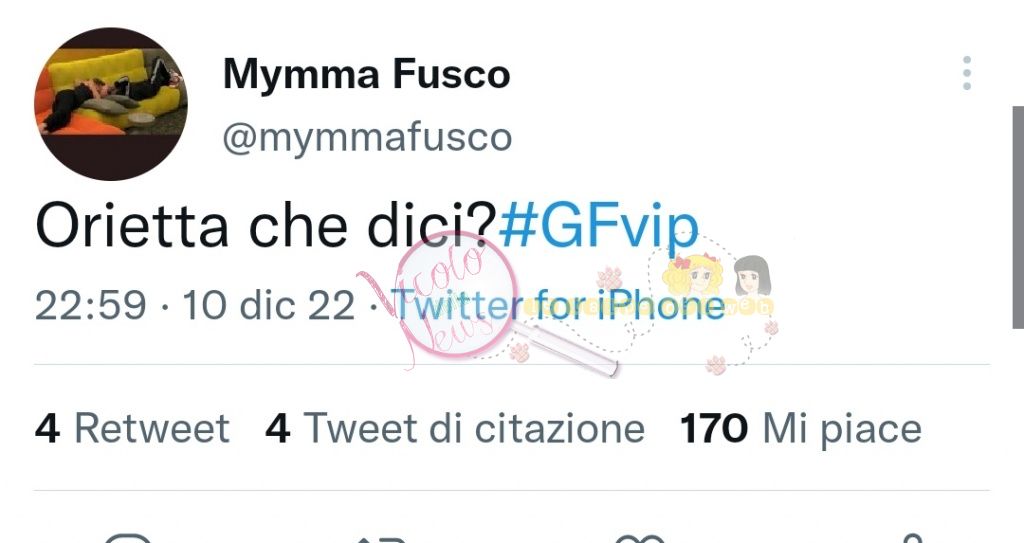Click the 22:59 · 10 dic 22 timestamp
1024x543 pixels.
tap(195, 305)
